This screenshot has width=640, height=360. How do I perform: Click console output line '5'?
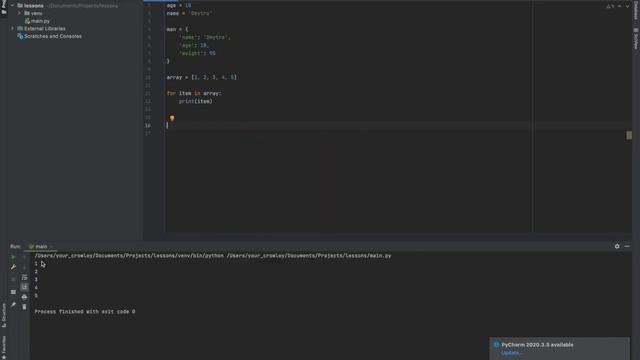pyautogui.click(x=36, y=296)
